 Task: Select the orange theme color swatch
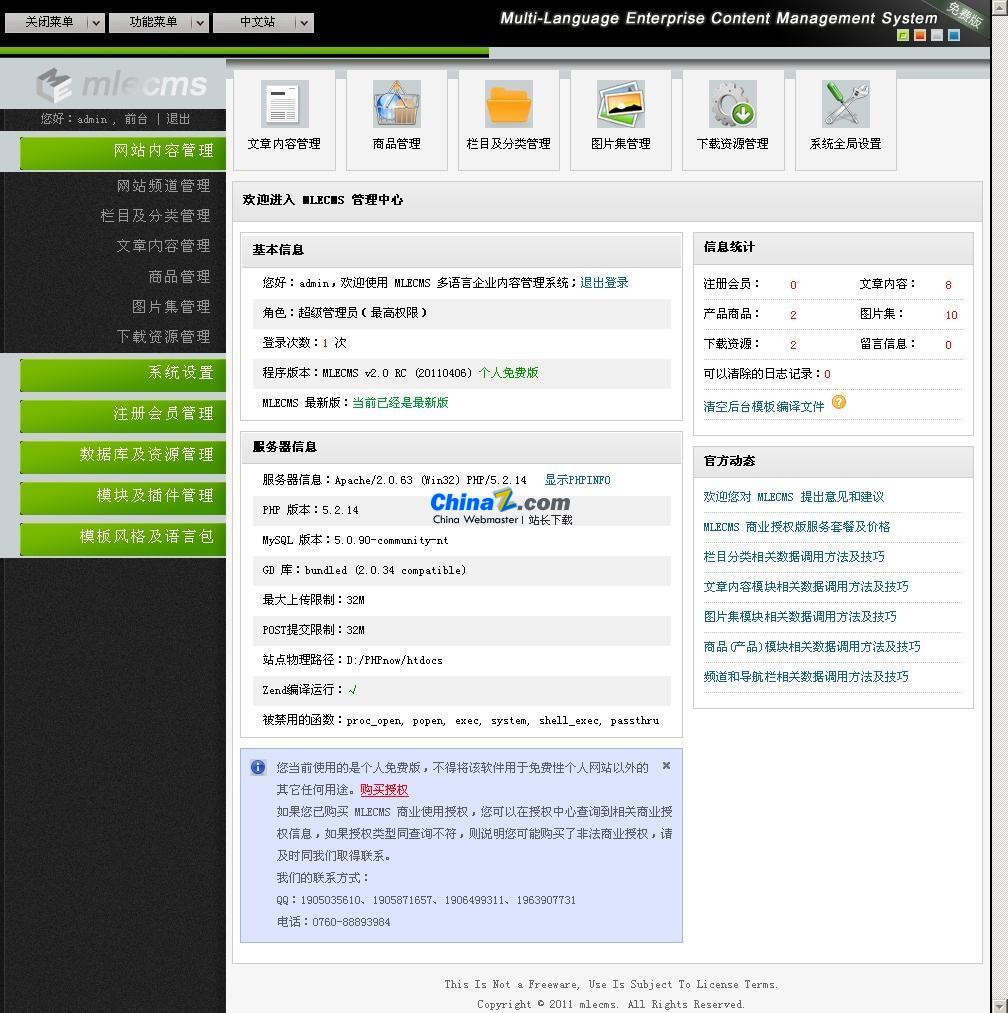[920, 36]
